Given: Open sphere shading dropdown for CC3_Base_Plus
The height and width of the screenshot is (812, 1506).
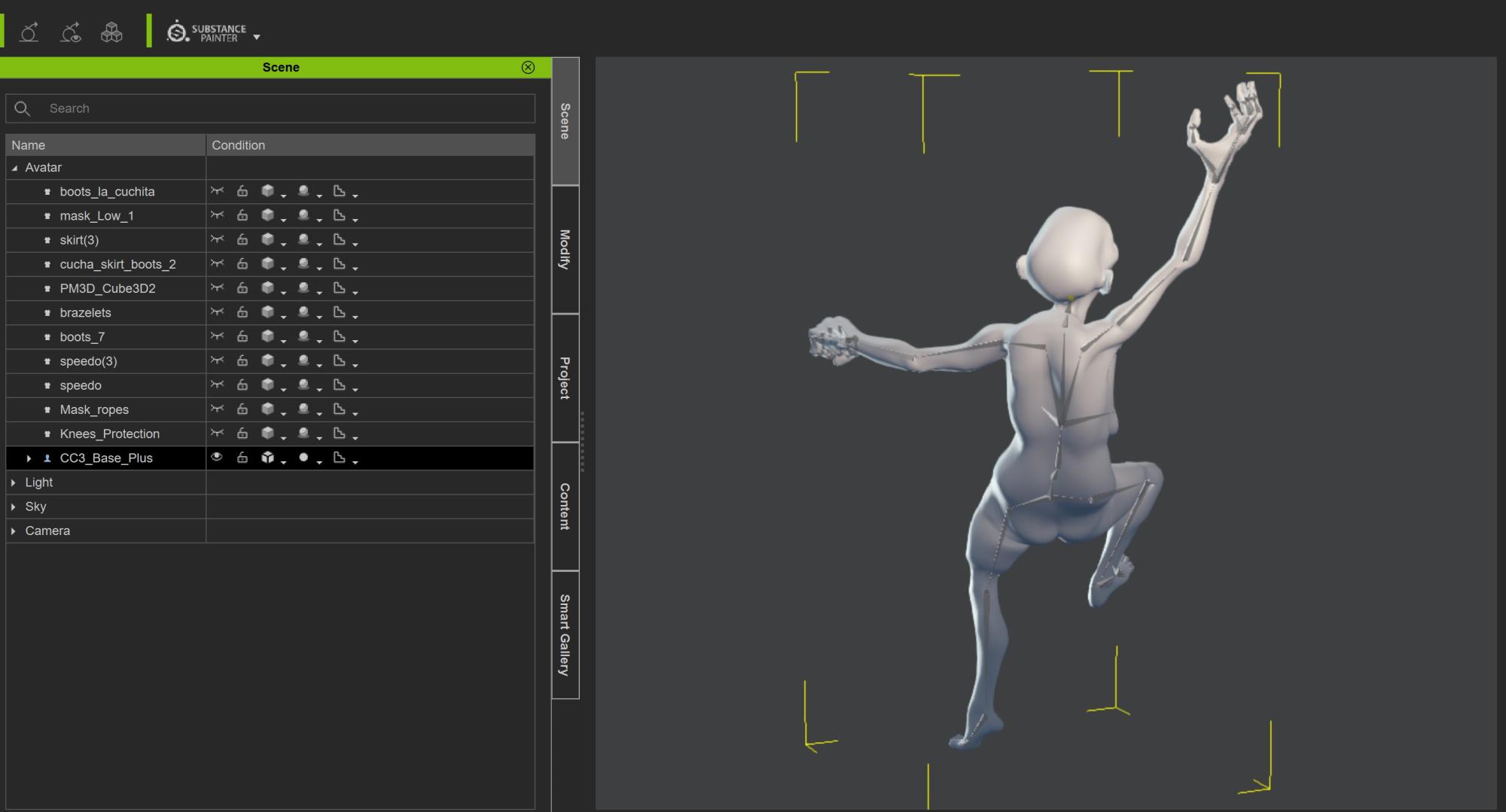Looking at the screenshot, I should [319, 462].
